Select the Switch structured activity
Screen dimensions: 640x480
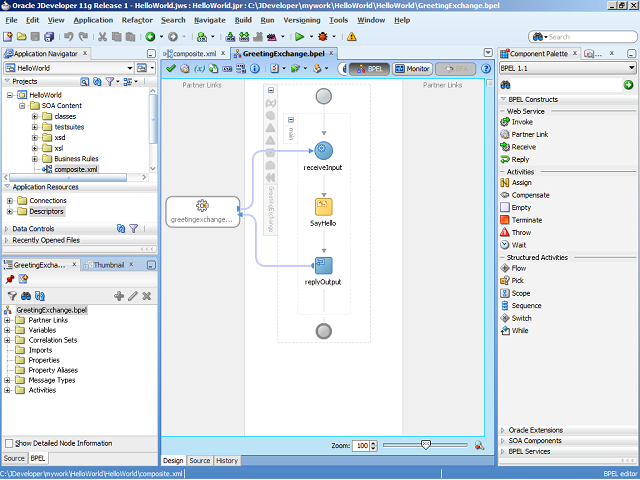click(x=521, y=318)
